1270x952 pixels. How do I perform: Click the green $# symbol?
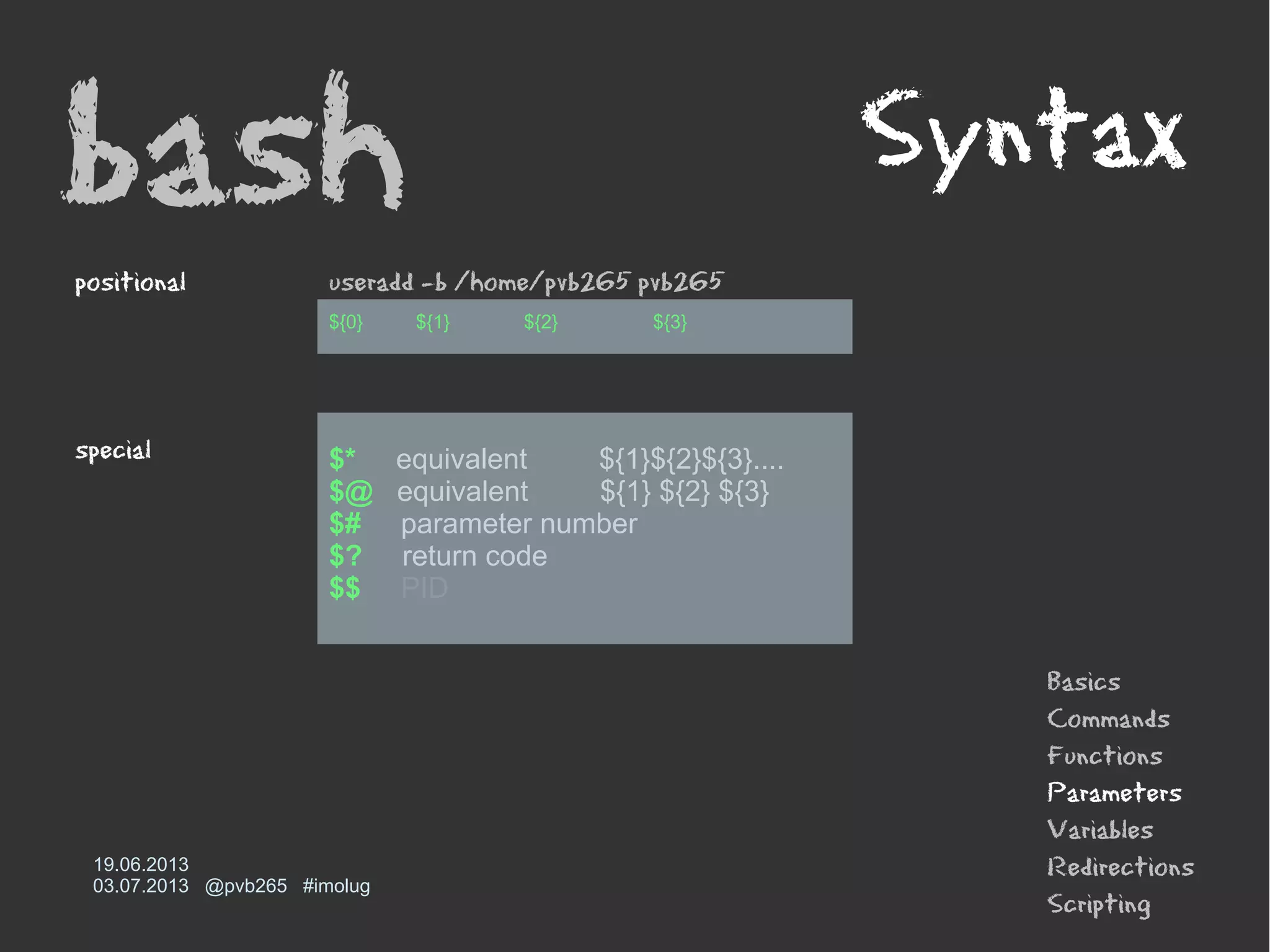point(345,524)
